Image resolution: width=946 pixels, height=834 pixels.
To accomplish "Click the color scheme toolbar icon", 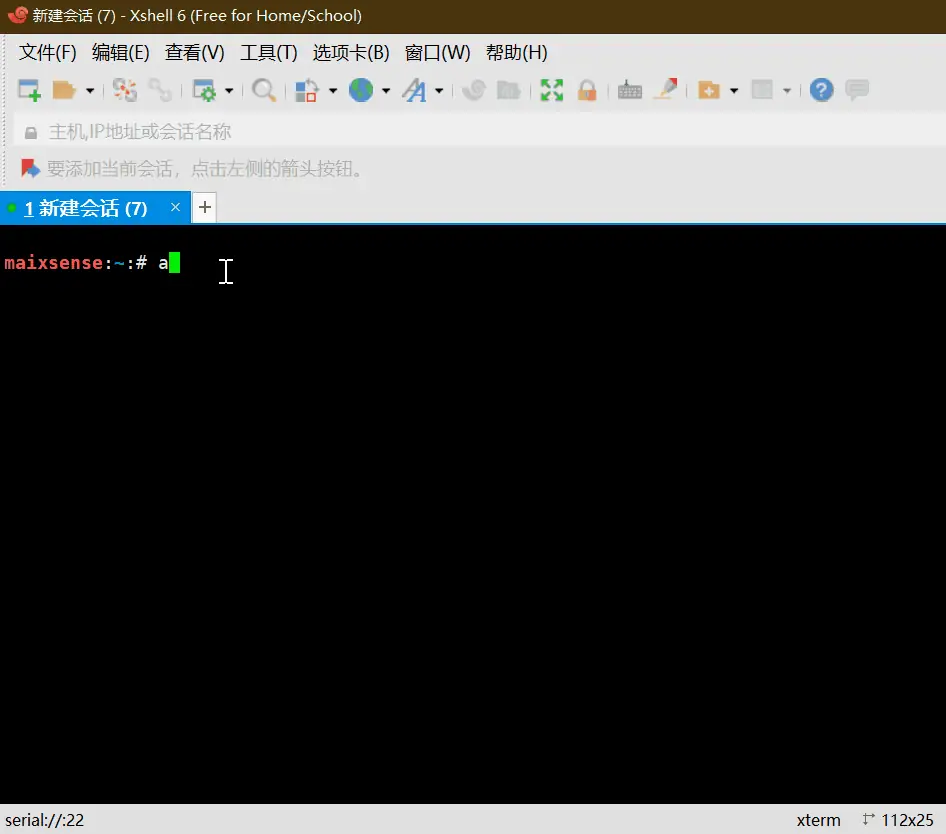I will pyautogui.click(x=307, y=91).
